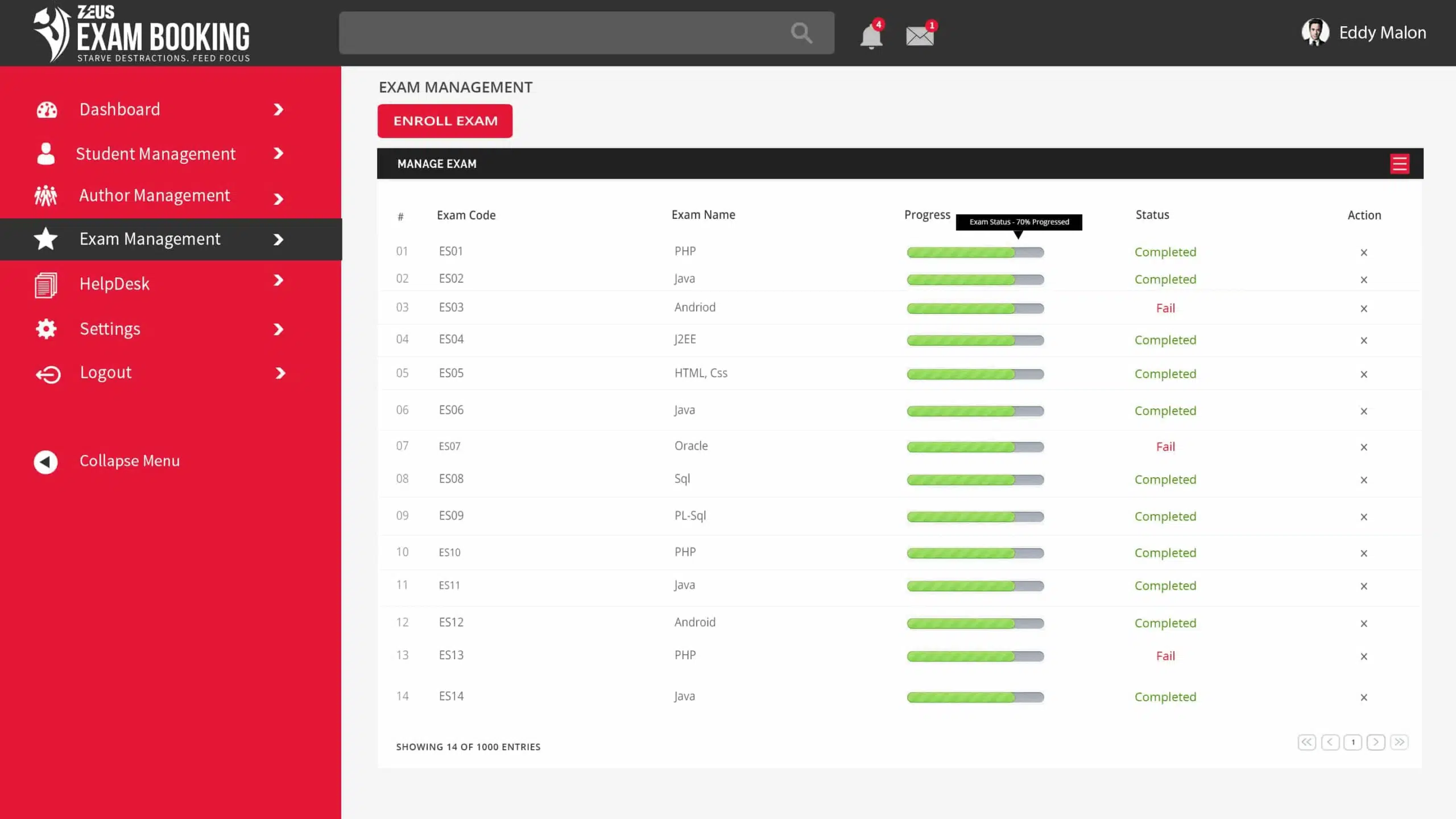Screen dimensions: 1456x819
Task: Collapse Menu using the circular back arrow
Action: [45, 461]
